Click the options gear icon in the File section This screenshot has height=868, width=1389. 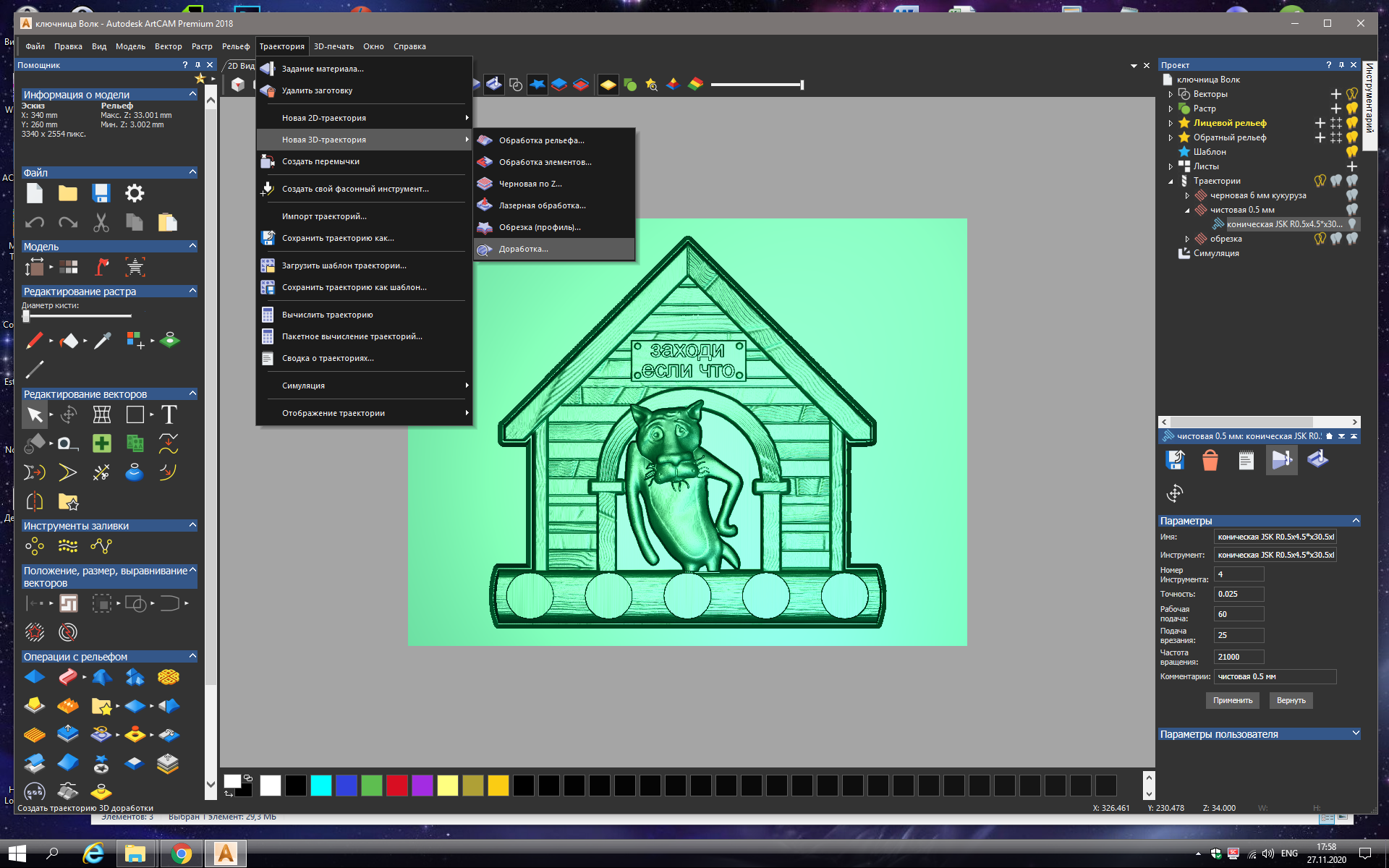pos(135,193)
